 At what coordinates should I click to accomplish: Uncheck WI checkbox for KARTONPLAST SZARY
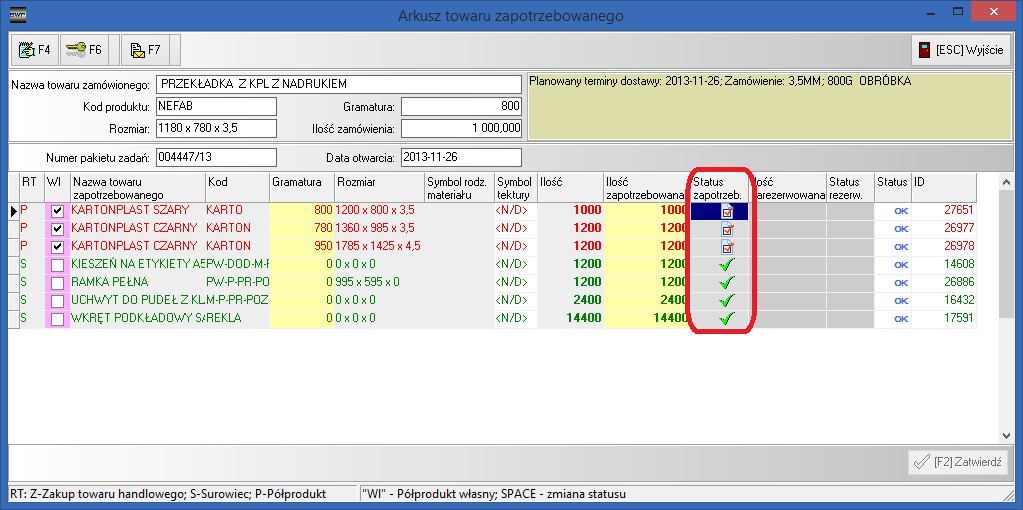tap(57, 211)
